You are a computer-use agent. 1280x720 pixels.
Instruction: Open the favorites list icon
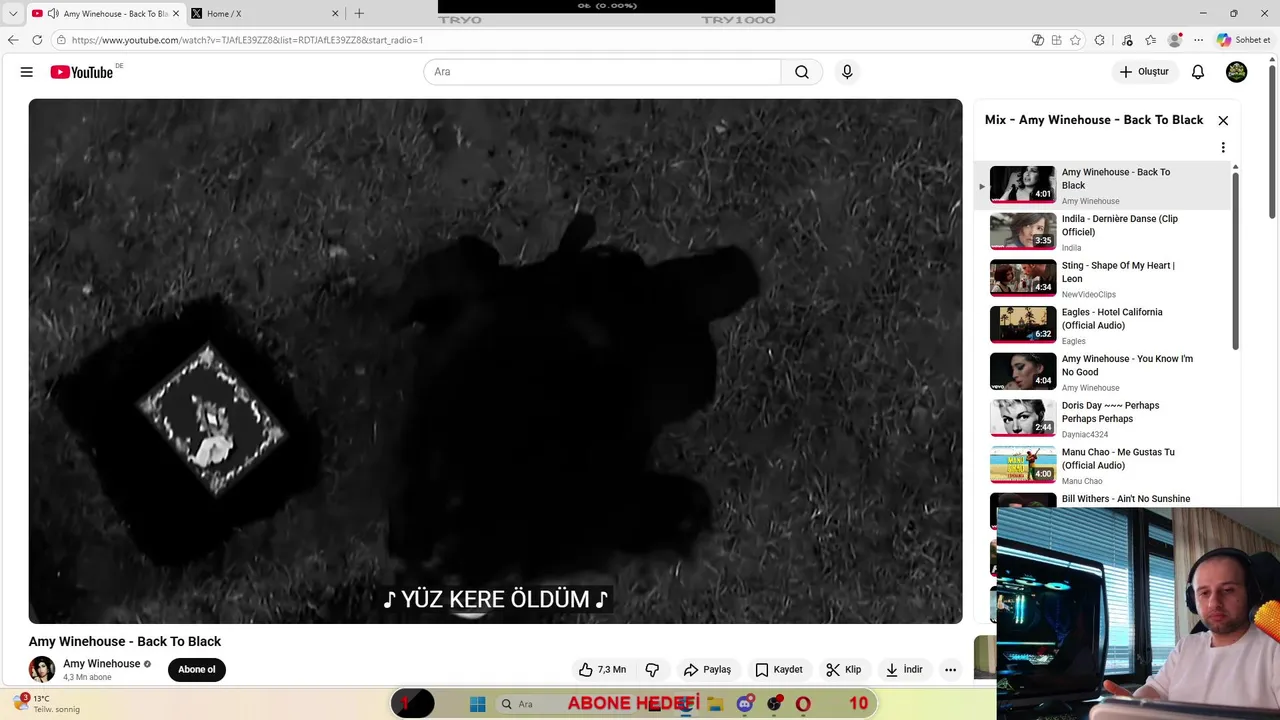(x=1151, y=40)
